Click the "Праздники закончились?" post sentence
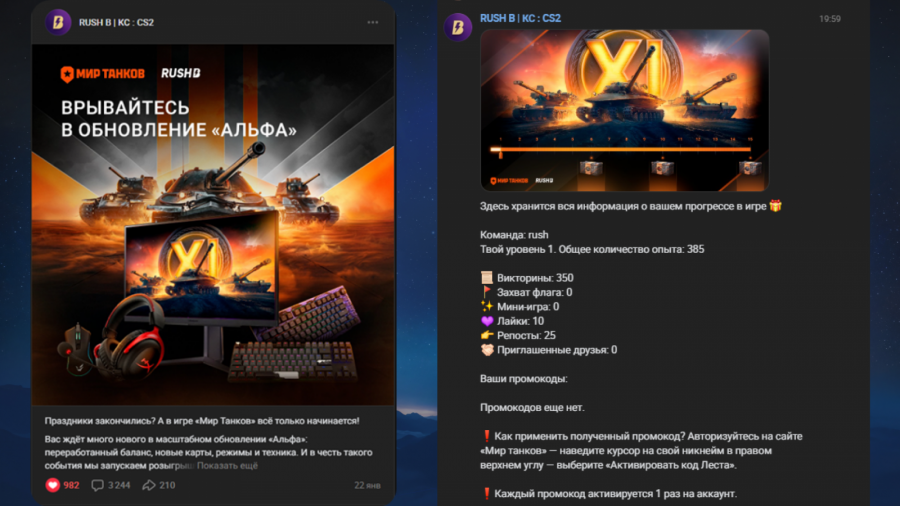Screen dimensions: 900x506 point(202,421)
